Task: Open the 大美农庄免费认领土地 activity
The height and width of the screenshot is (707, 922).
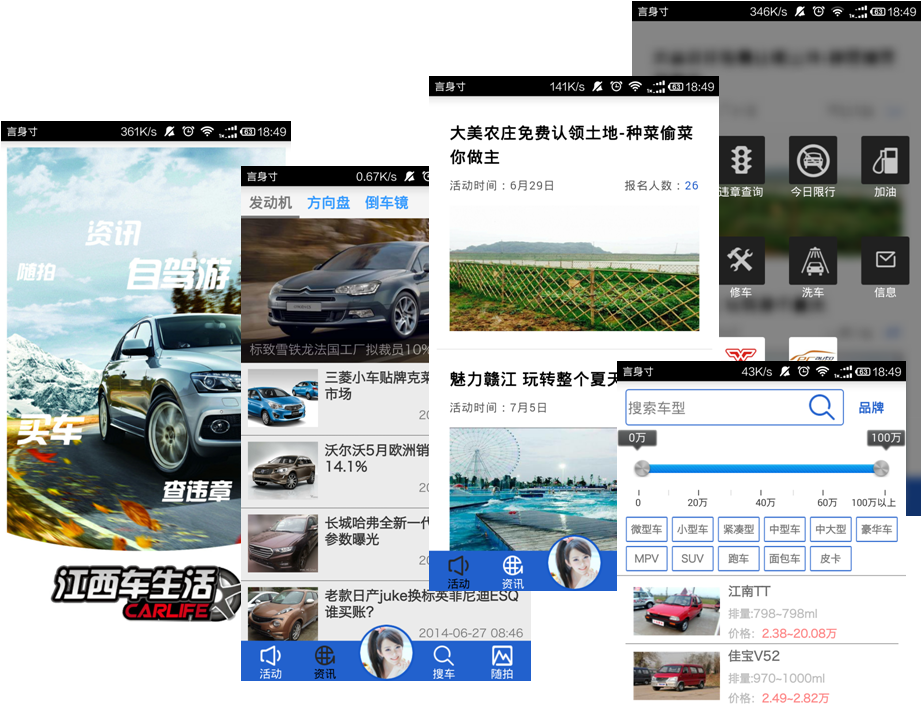Action: coord(571,145)
